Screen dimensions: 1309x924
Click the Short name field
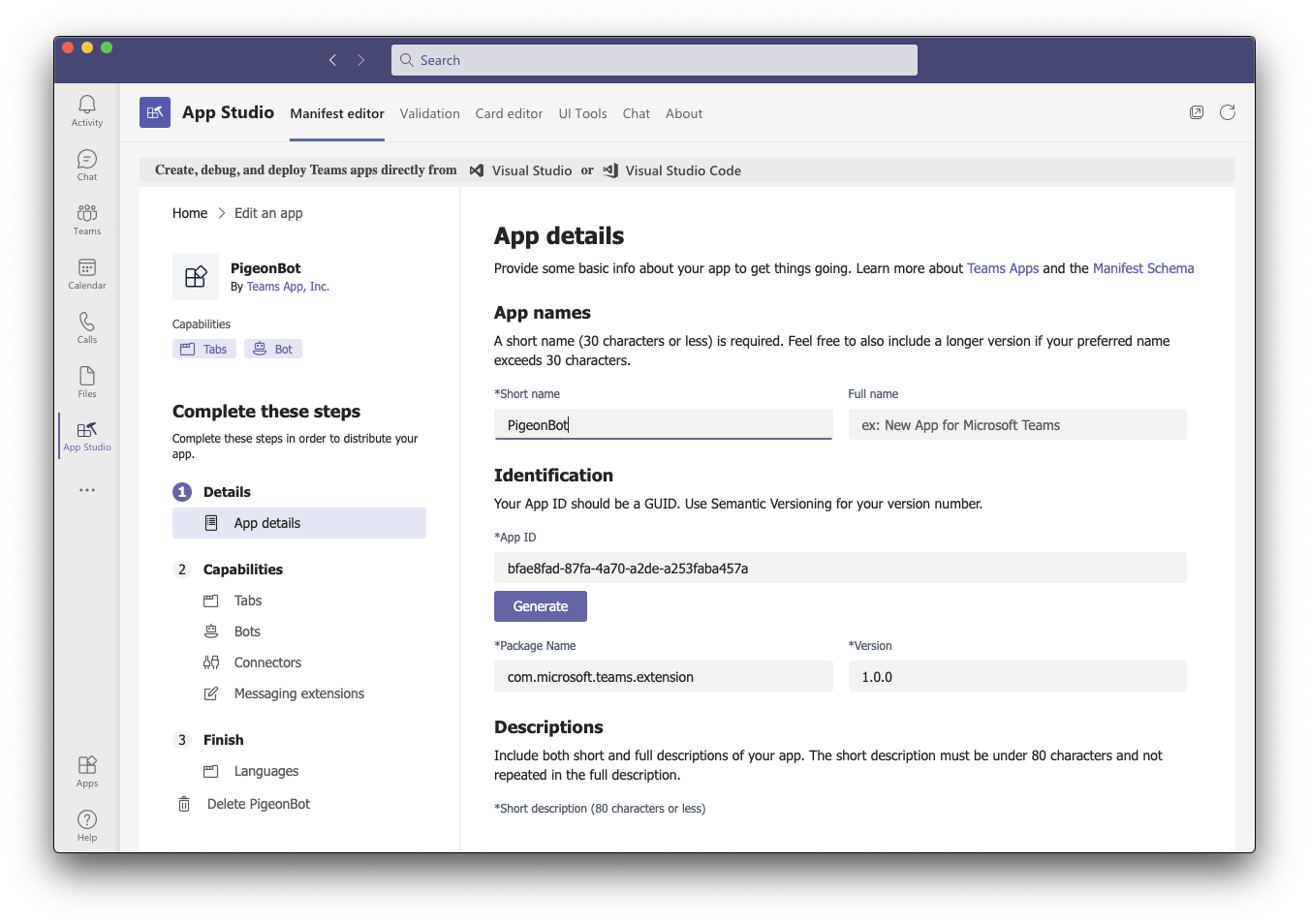pos(664,424)
